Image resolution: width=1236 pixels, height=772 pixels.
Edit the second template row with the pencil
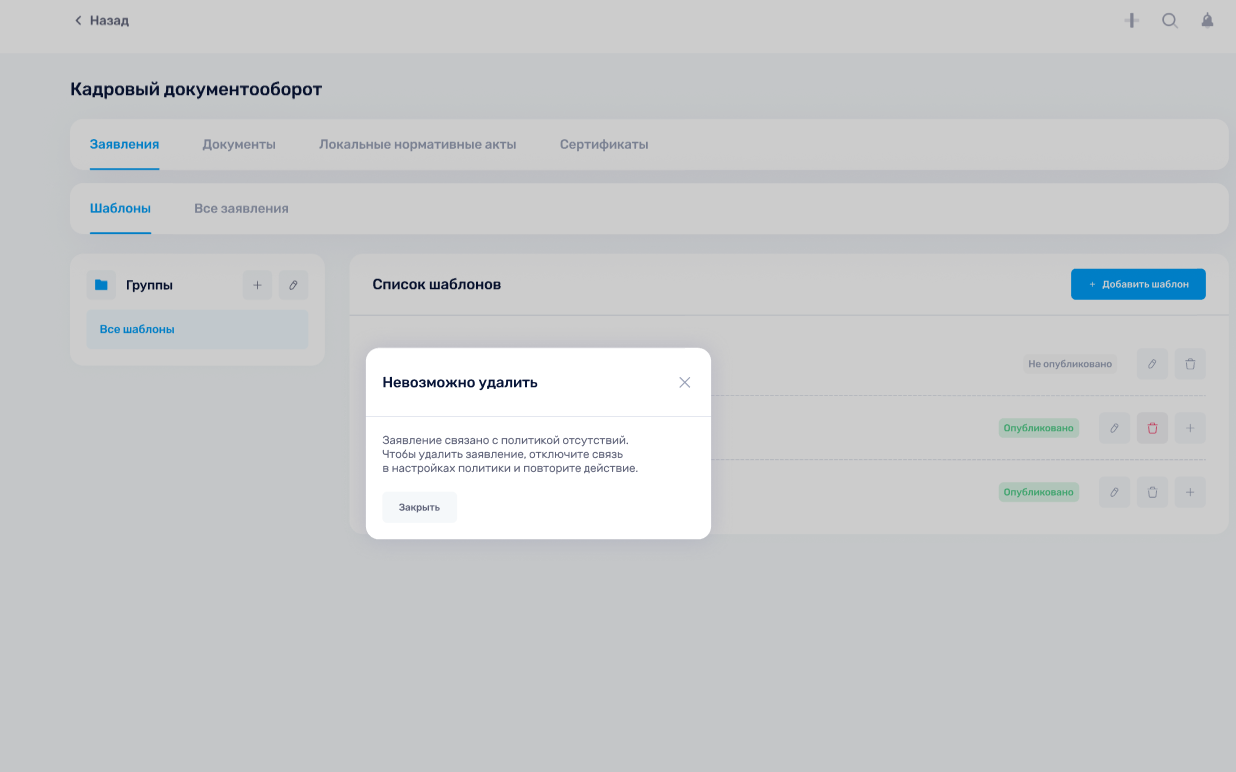pyautogui.click(x=1114, y=428)
